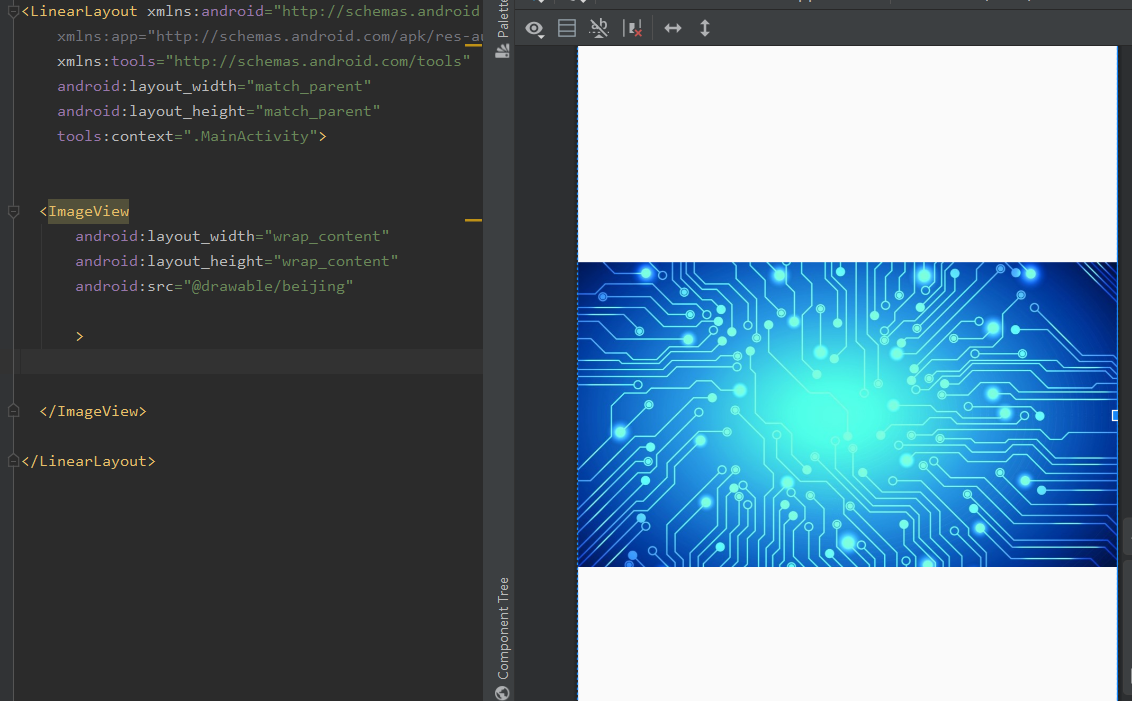
Task: Click the clear weights icon with red X
Action: [632, 28]
